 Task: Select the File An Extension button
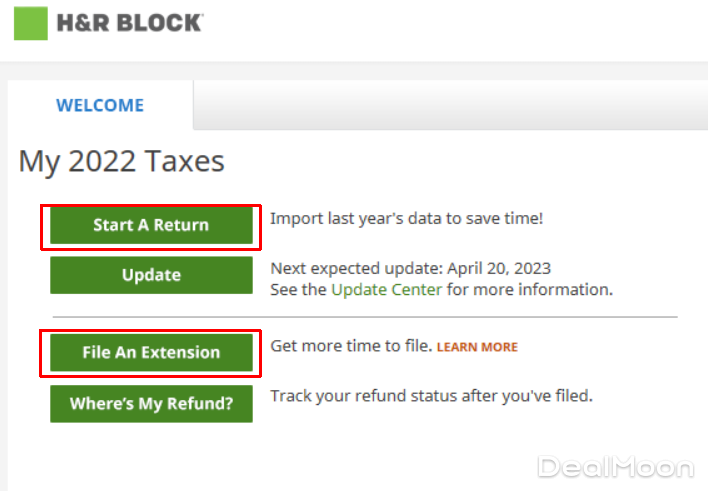151,352
